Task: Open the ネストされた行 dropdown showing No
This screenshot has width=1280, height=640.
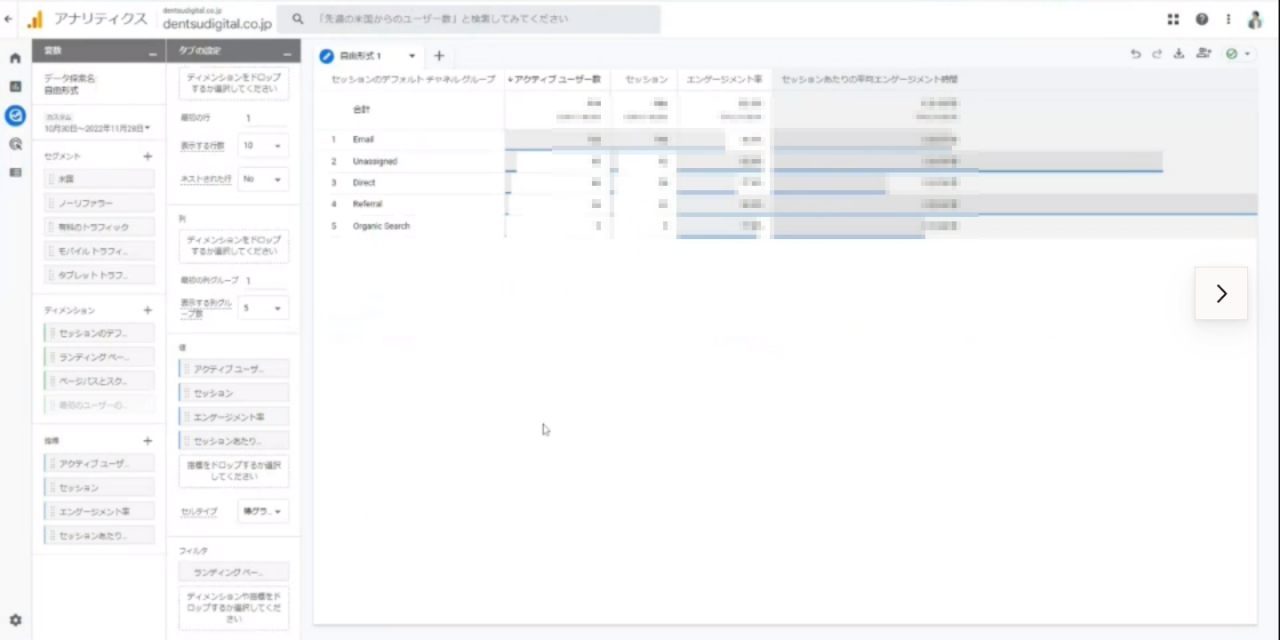Action: 263,179
